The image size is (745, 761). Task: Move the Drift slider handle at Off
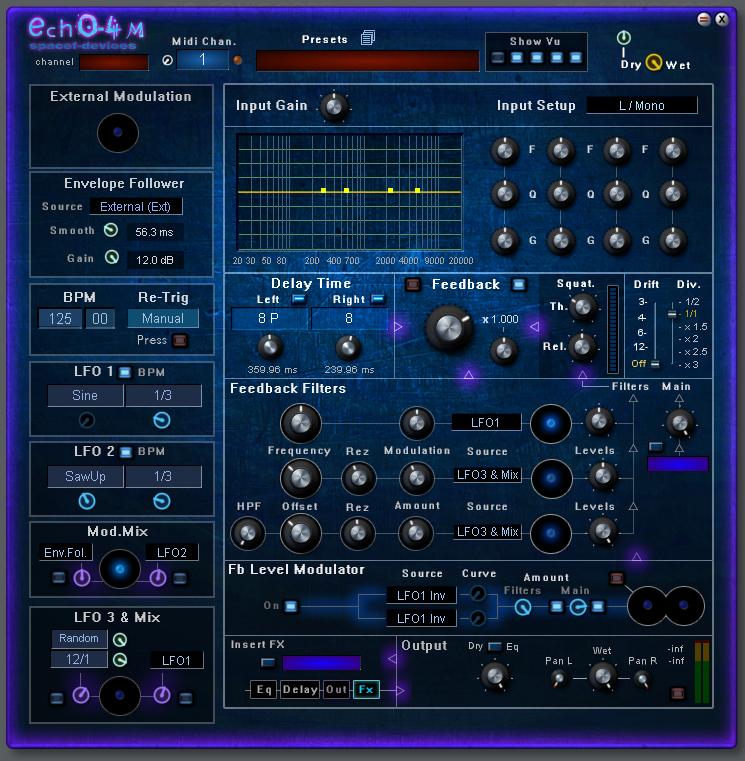tap(655, 364)
